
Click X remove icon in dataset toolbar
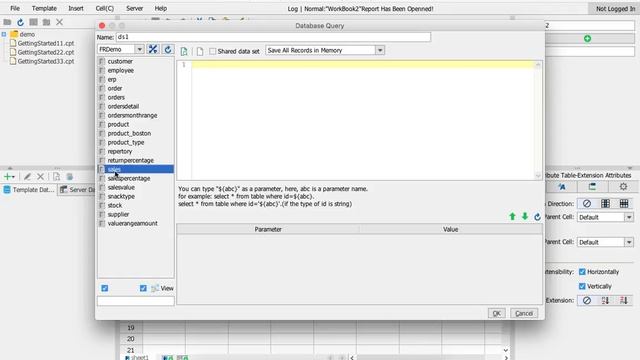[40, 177]
